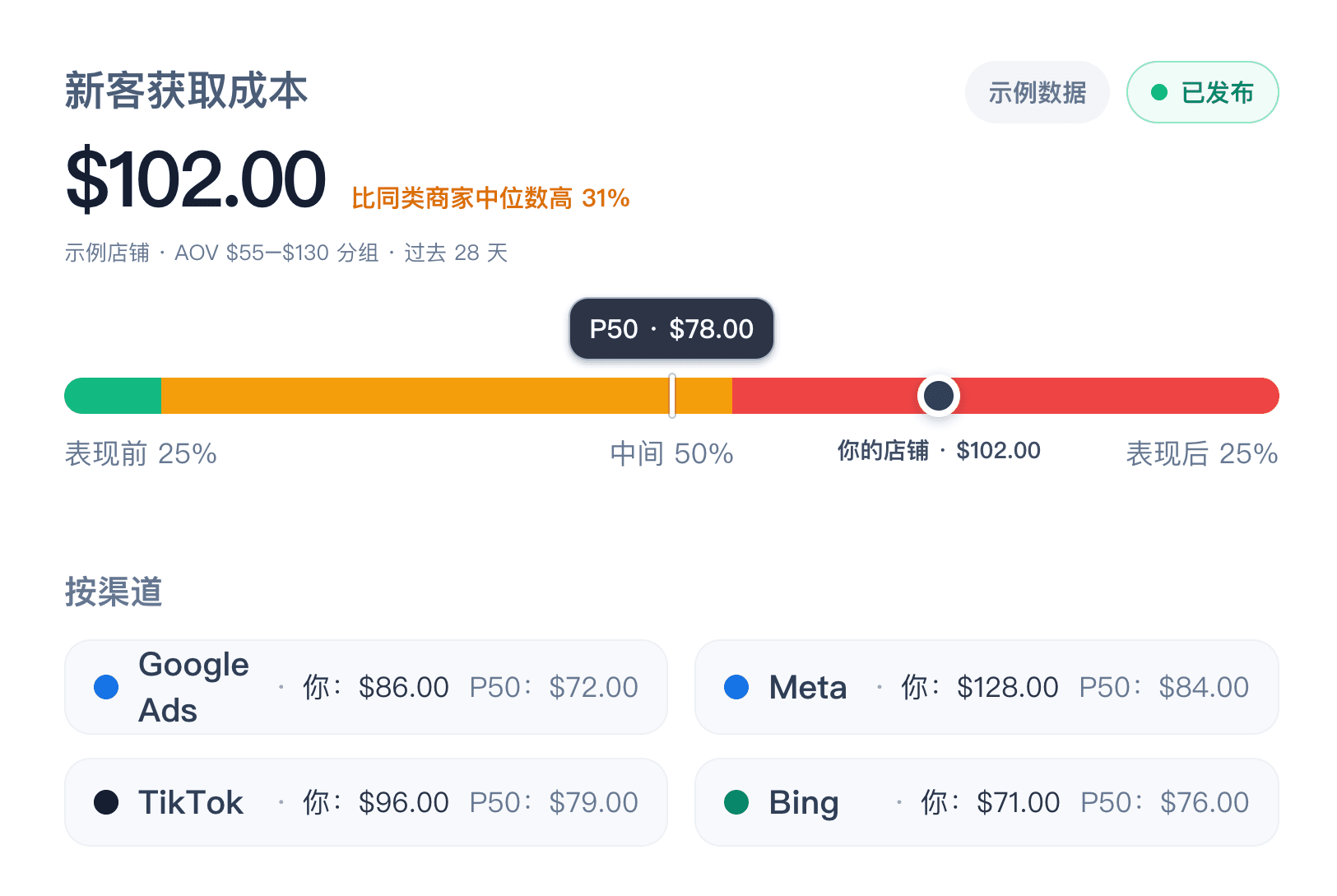
Task: Click the dark dot beside TikTok
Action: point(106,802)
